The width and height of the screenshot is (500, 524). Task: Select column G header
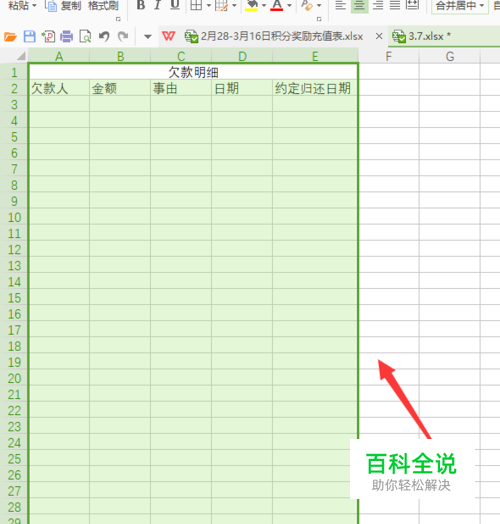tap(450, 56)
